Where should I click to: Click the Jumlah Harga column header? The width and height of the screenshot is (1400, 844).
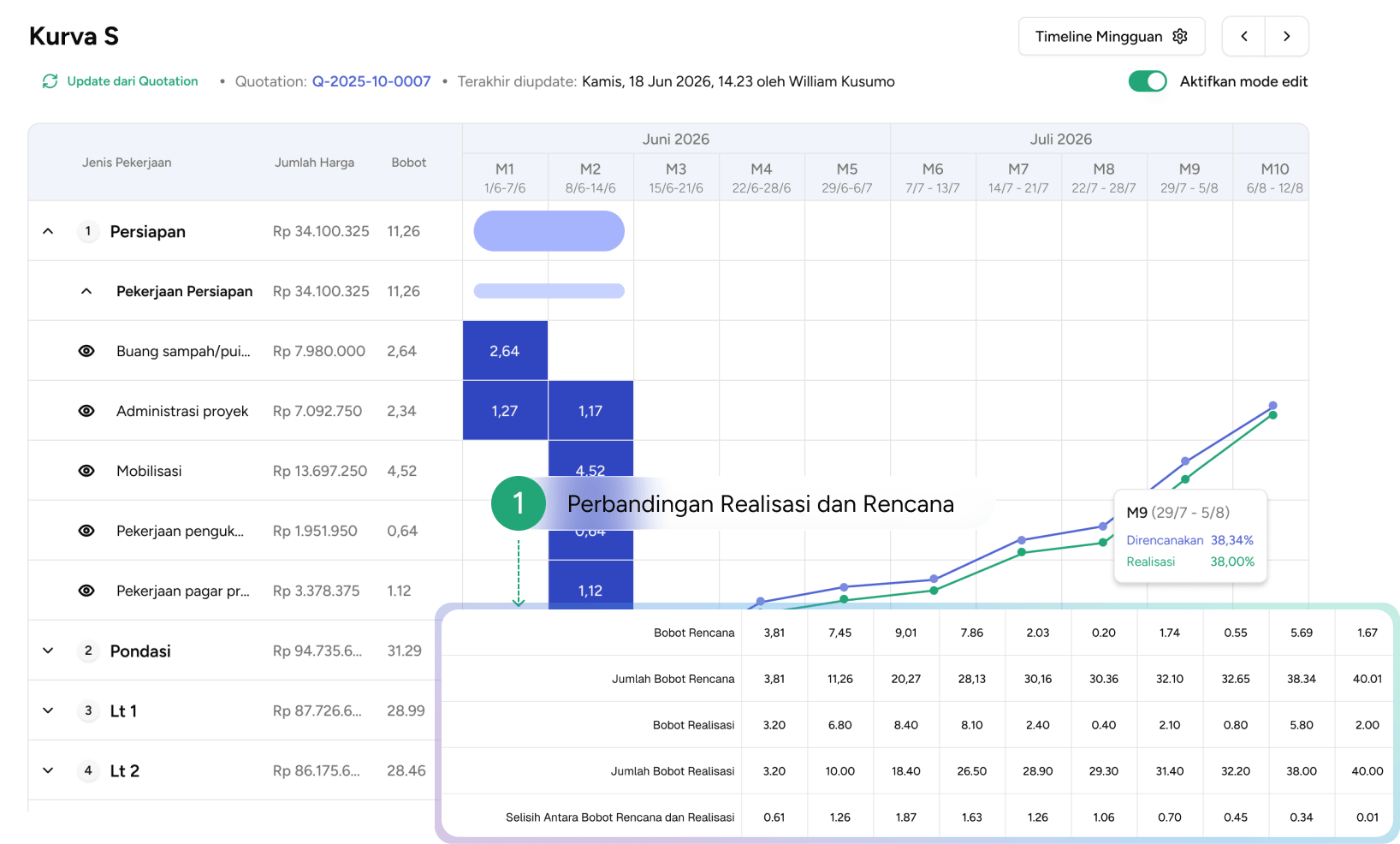[314, 163]
